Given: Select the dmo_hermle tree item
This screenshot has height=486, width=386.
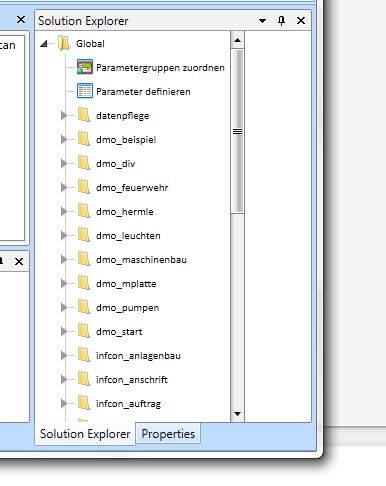Looking at the screenshot, I should (124, 211).
